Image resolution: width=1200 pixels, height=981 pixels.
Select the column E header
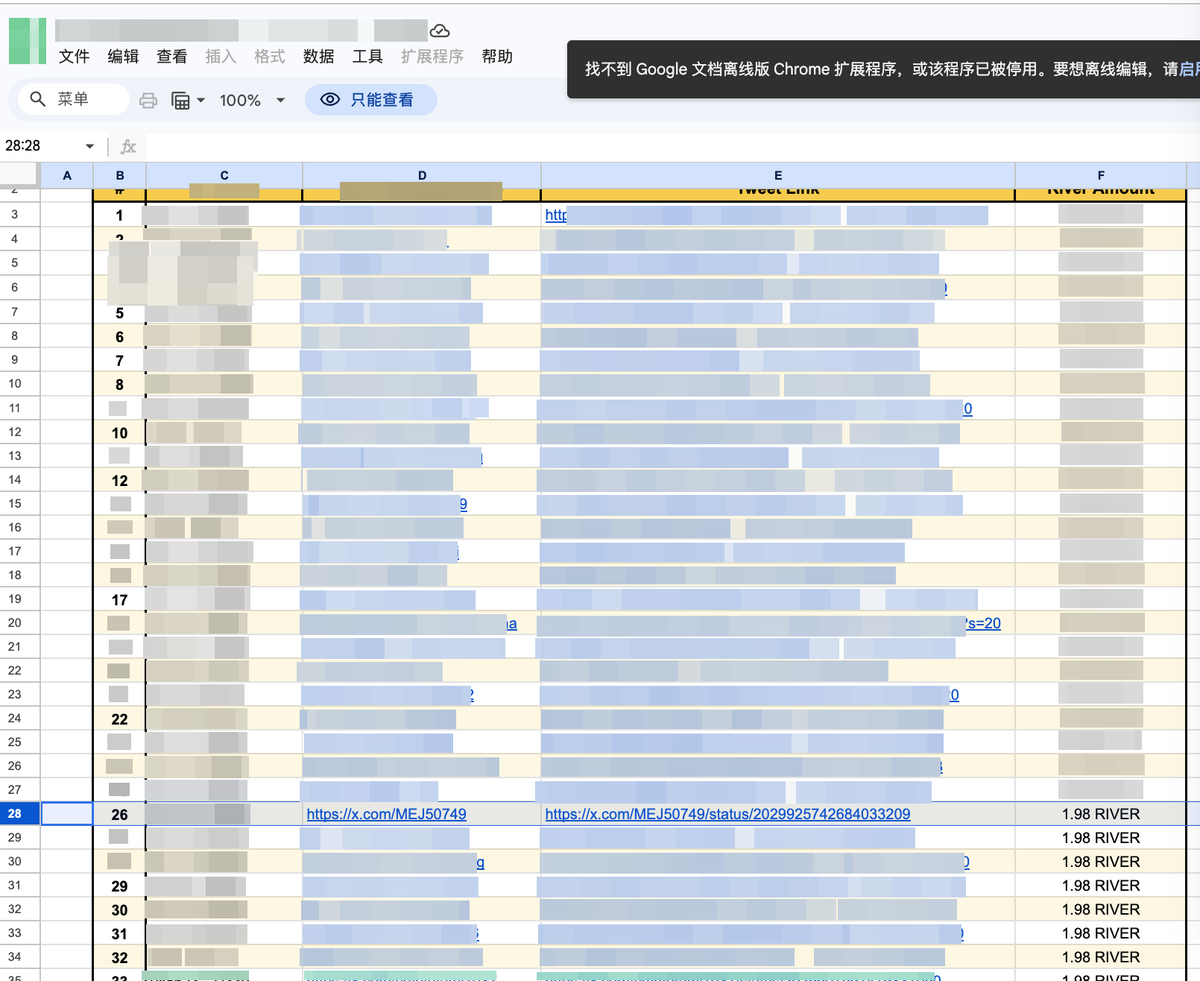[x=777, y=175]
